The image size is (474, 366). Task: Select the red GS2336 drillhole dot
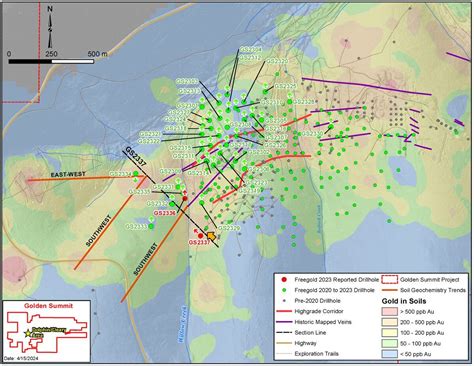tap(185, 199)
